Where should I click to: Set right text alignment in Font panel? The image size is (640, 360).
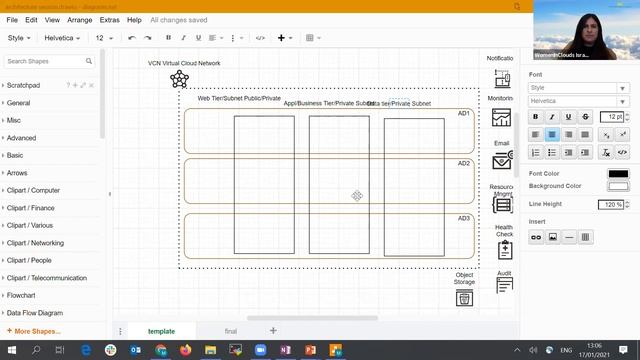(568, 134)
